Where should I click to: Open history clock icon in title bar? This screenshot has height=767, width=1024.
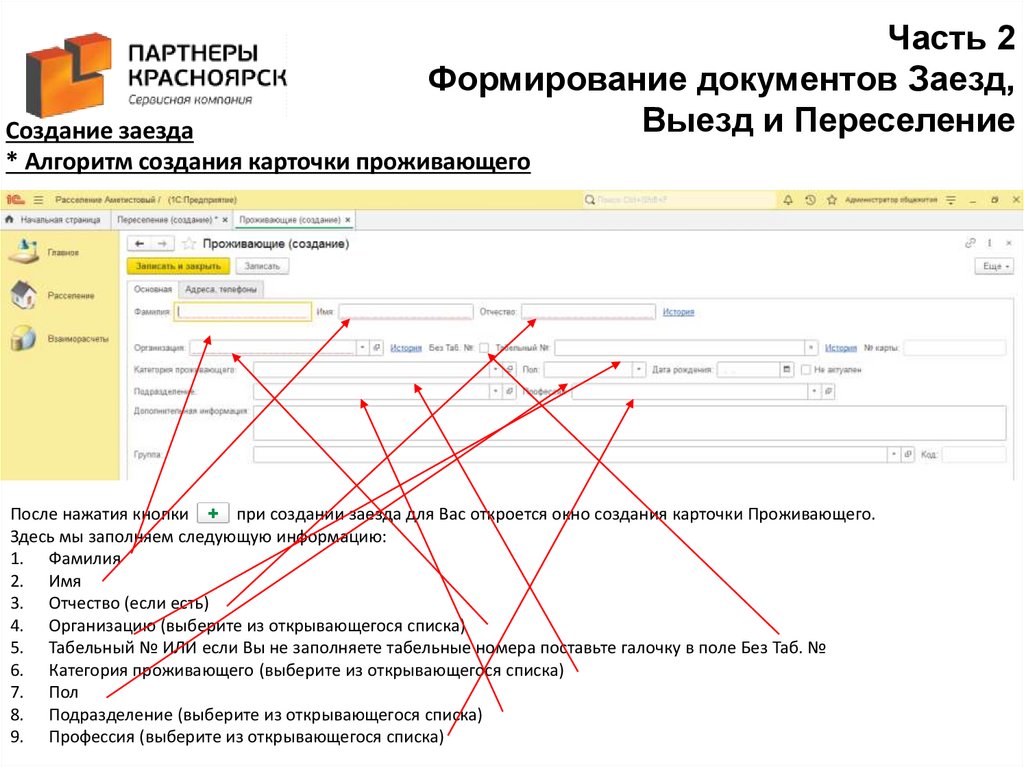[x=810, y=200]
